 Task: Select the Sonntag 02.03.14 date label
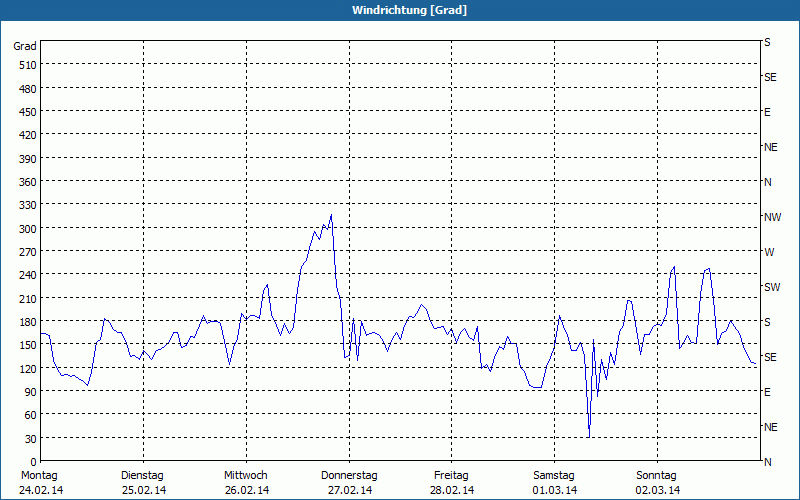[657, 483]
